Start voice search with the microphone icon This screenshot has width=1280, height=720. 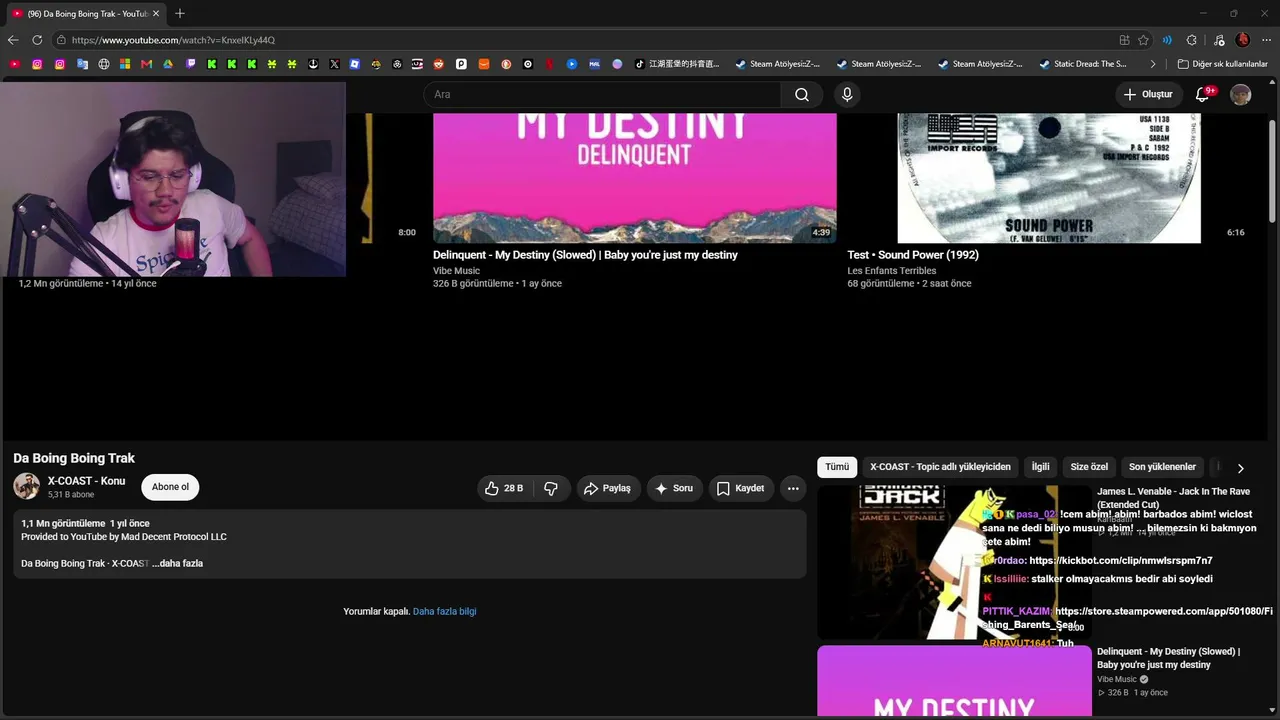(847, 94)
